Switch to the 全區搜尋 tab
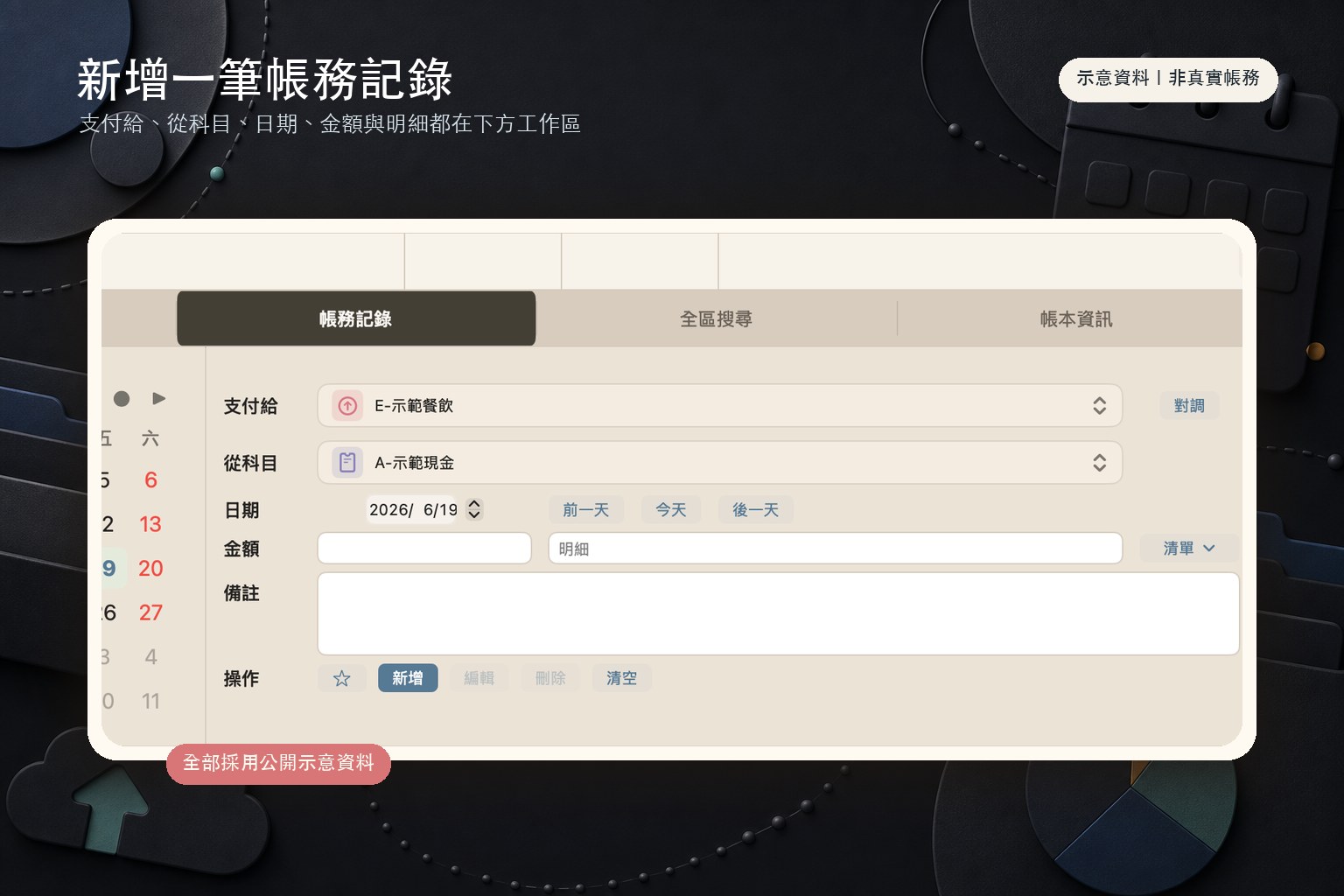Viewport: 1344px width, 896px height. pyautogui.click(x=716, y=318)
